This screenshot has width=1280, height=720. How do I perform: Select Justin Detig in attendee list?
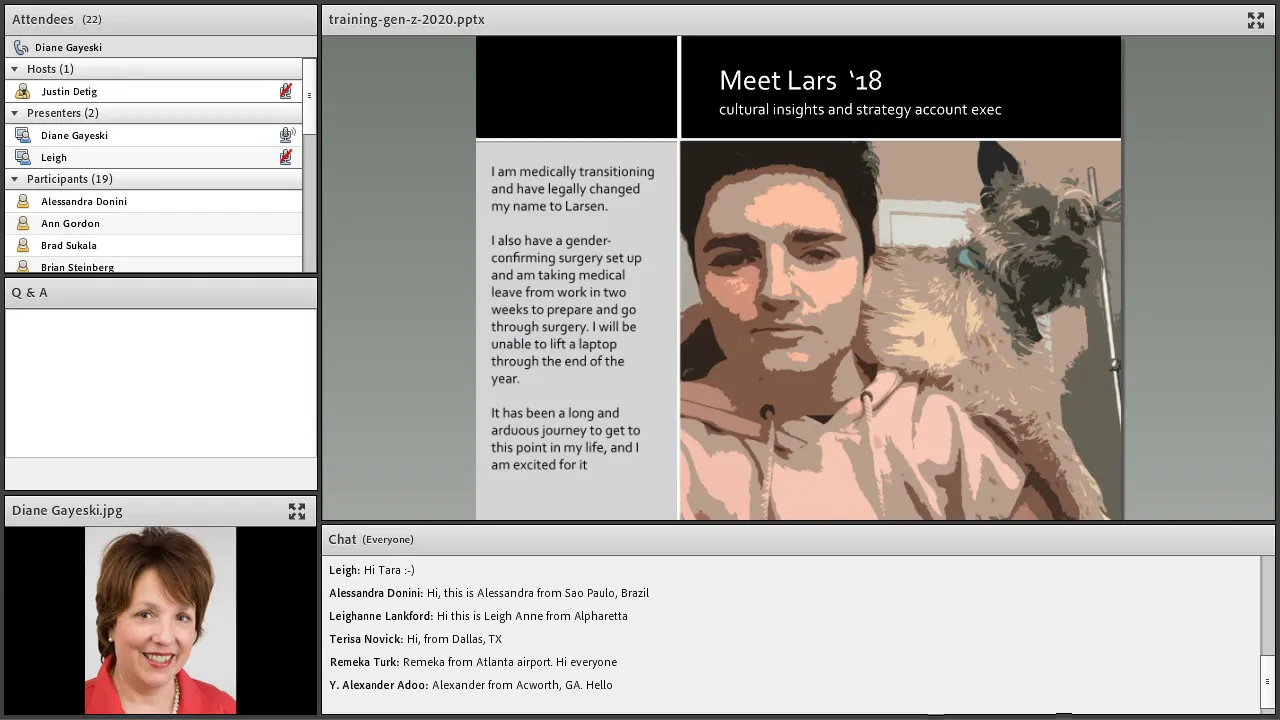point(154,91)
